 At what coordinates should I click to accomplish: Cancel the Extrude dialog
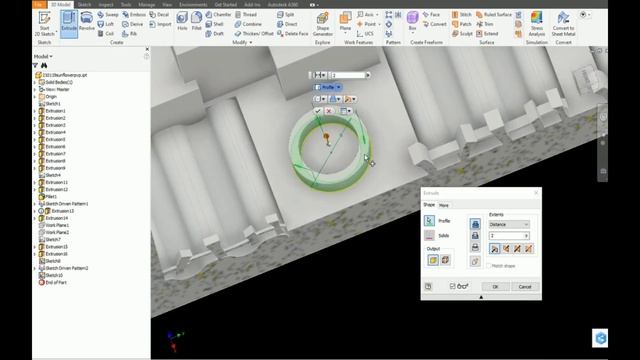click(x=525, y=287)
